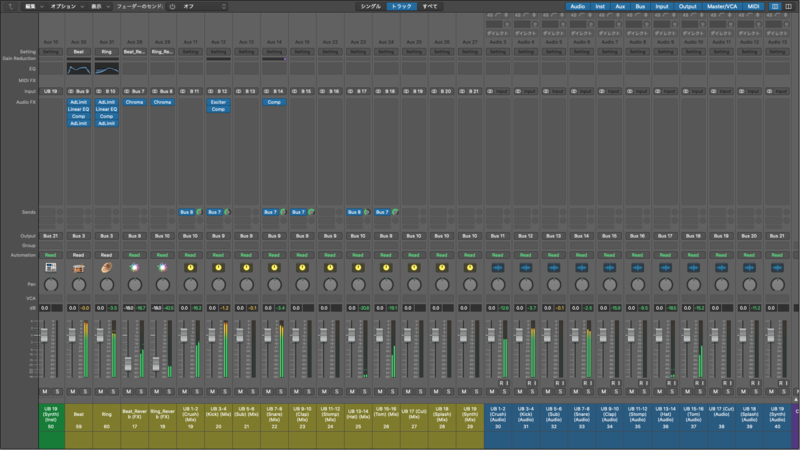Open the Bus 11 output menu on UB 1-2 (Crush) Audio

tap(497, 236)
